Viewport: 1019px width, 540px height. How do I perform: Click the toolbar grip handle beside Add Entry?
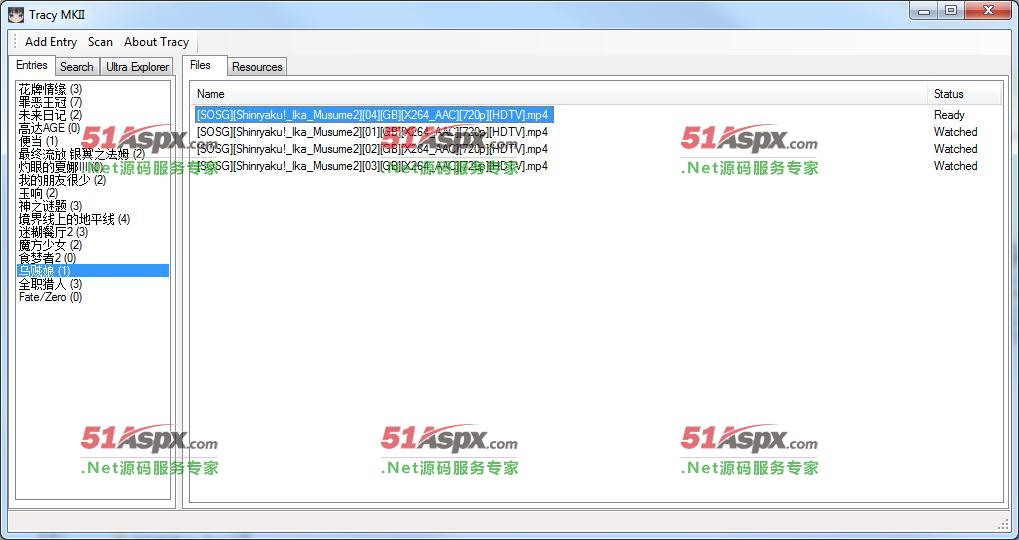[x=15, y=42]
